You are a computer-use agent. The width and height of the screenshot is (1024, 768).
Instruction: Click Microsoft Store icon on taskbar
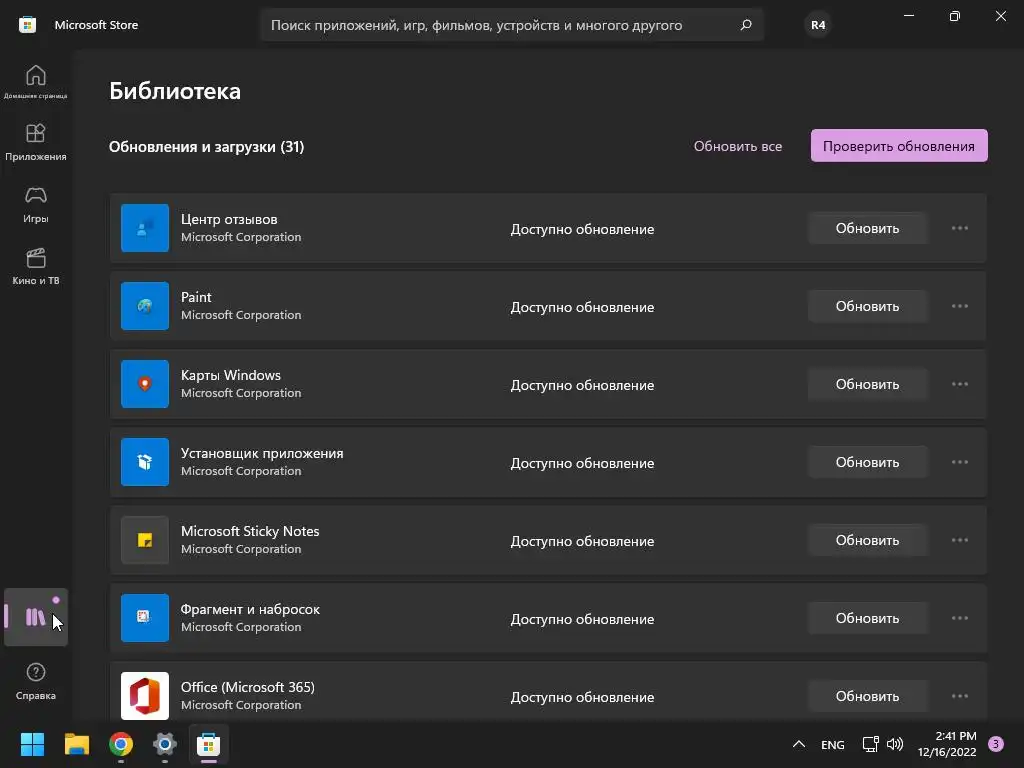tap(209, 744)
